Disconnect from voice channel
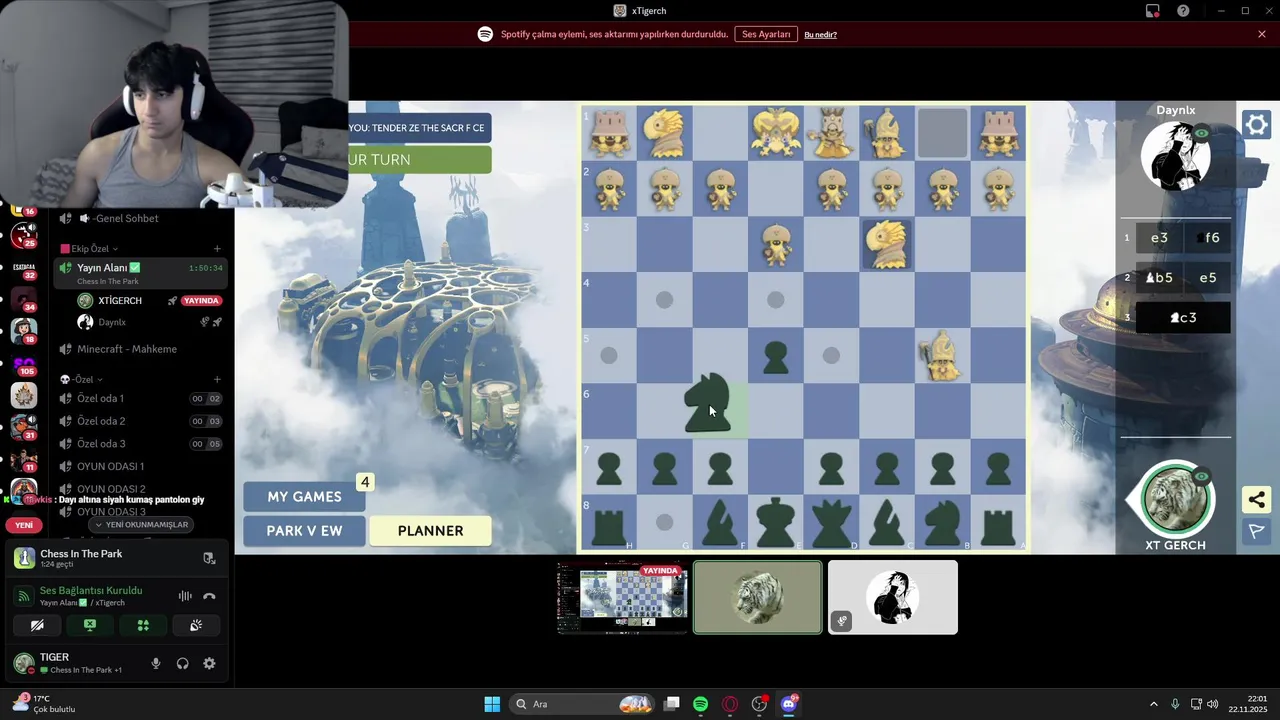 (209, 596)
